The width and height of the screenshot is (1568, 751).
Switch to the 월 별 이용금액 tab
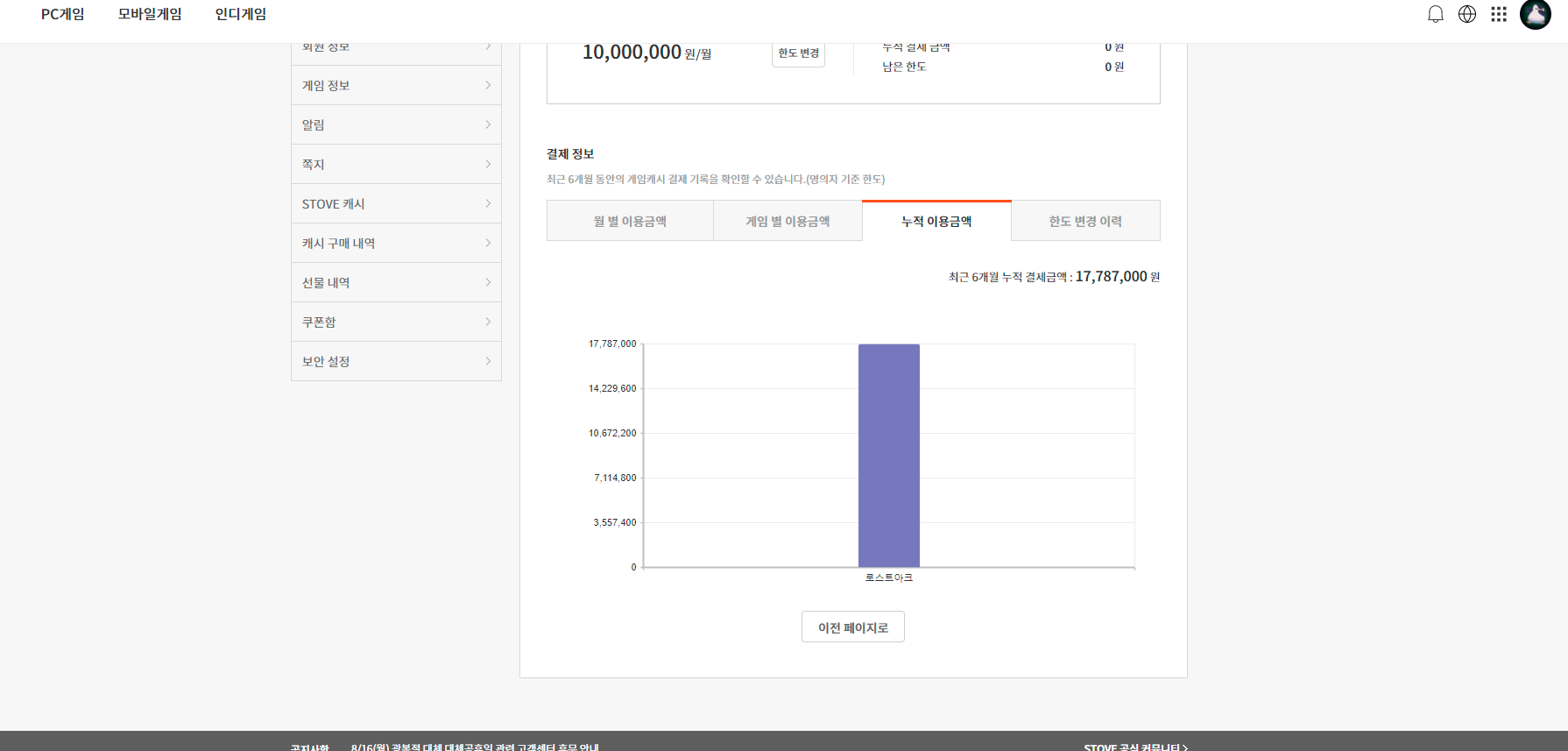click(x=630, y=221)
